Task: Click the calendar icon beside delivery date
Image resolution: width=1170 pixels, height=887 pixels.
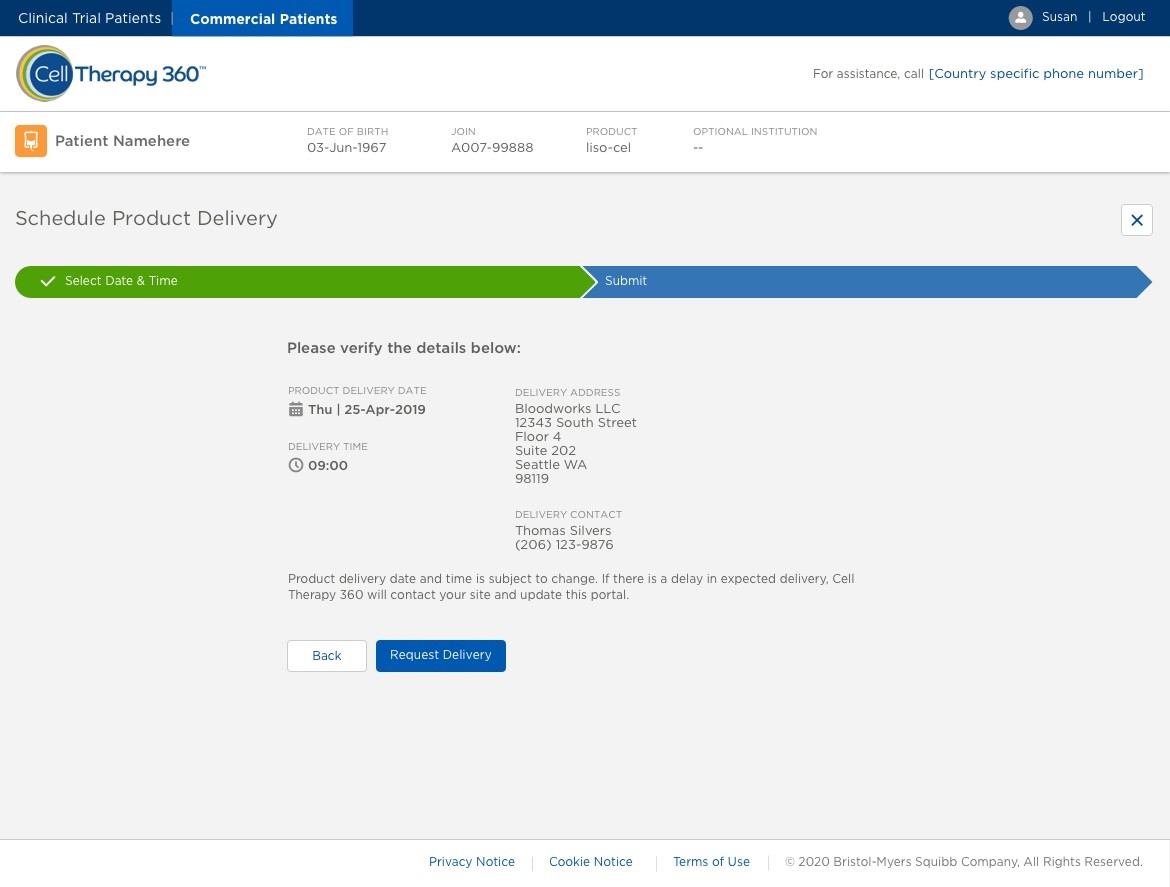Action: [x=295, y=410]
